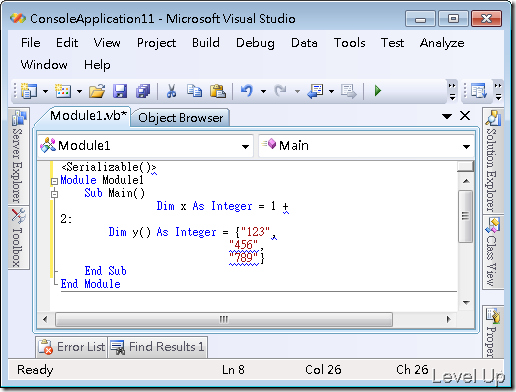
Task: Click the horizontal scrollbar right arrow
Action: pyautogui.click(x=449, y=319)
